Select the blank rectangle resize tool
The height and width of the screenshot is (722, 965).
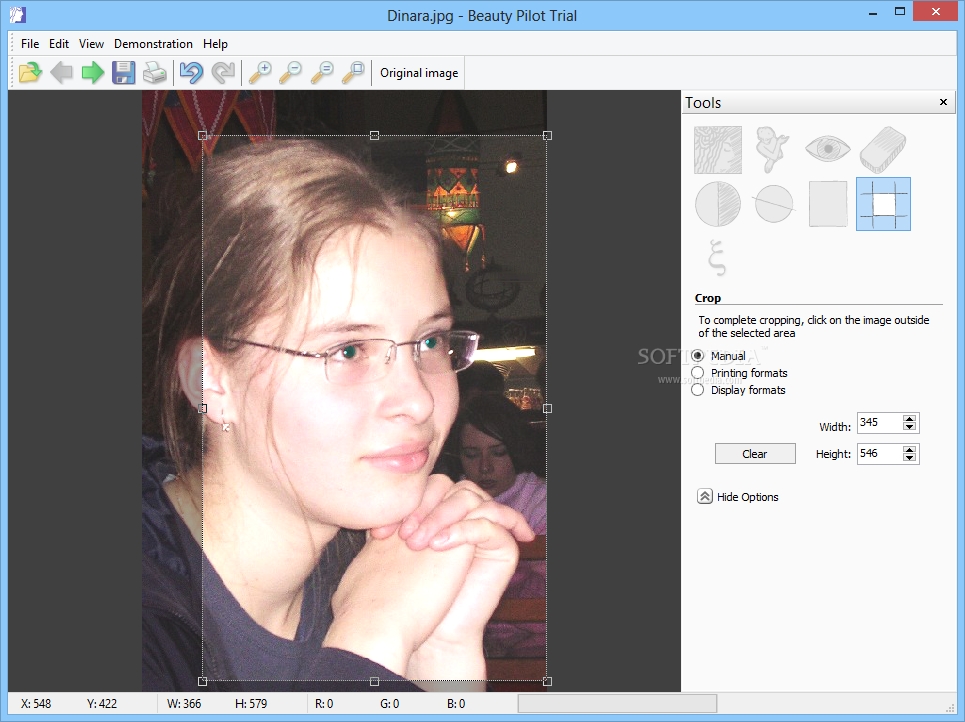[x=828, y=204]
